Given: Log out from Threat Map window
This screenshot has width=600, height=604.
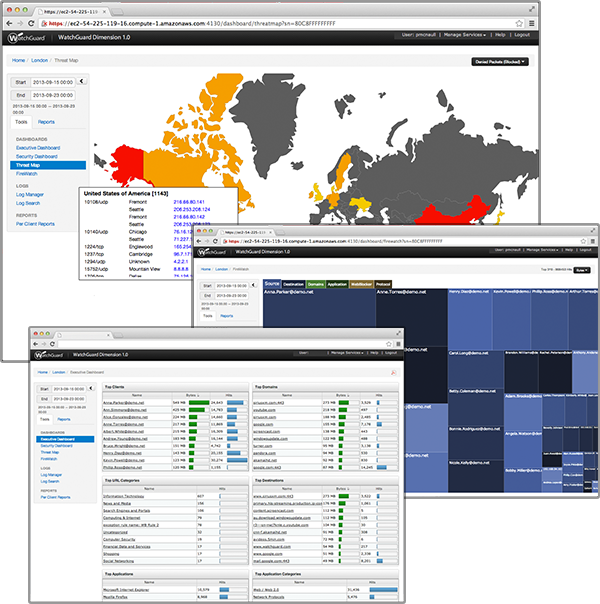Looking at the screenshot, I should pos(522,35).
